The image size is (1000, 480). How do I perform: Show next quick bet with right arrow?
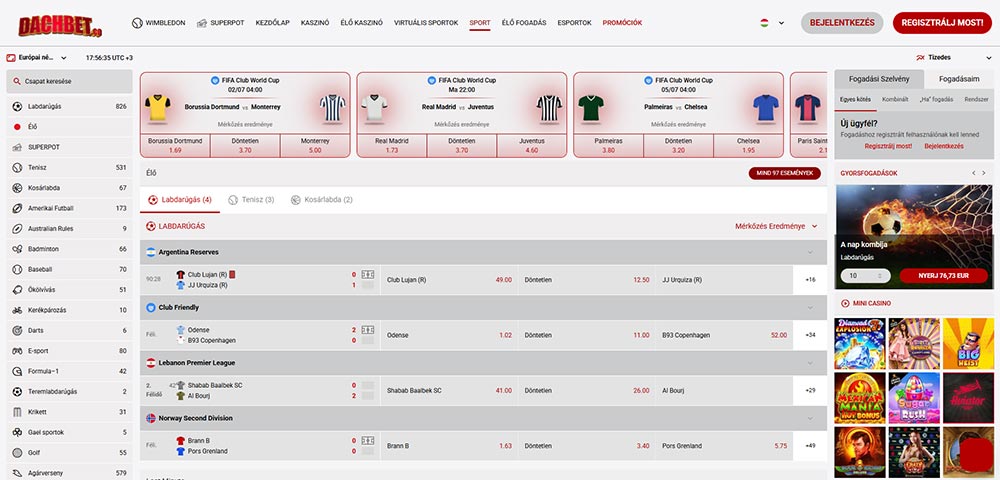(x=985, y=173)
